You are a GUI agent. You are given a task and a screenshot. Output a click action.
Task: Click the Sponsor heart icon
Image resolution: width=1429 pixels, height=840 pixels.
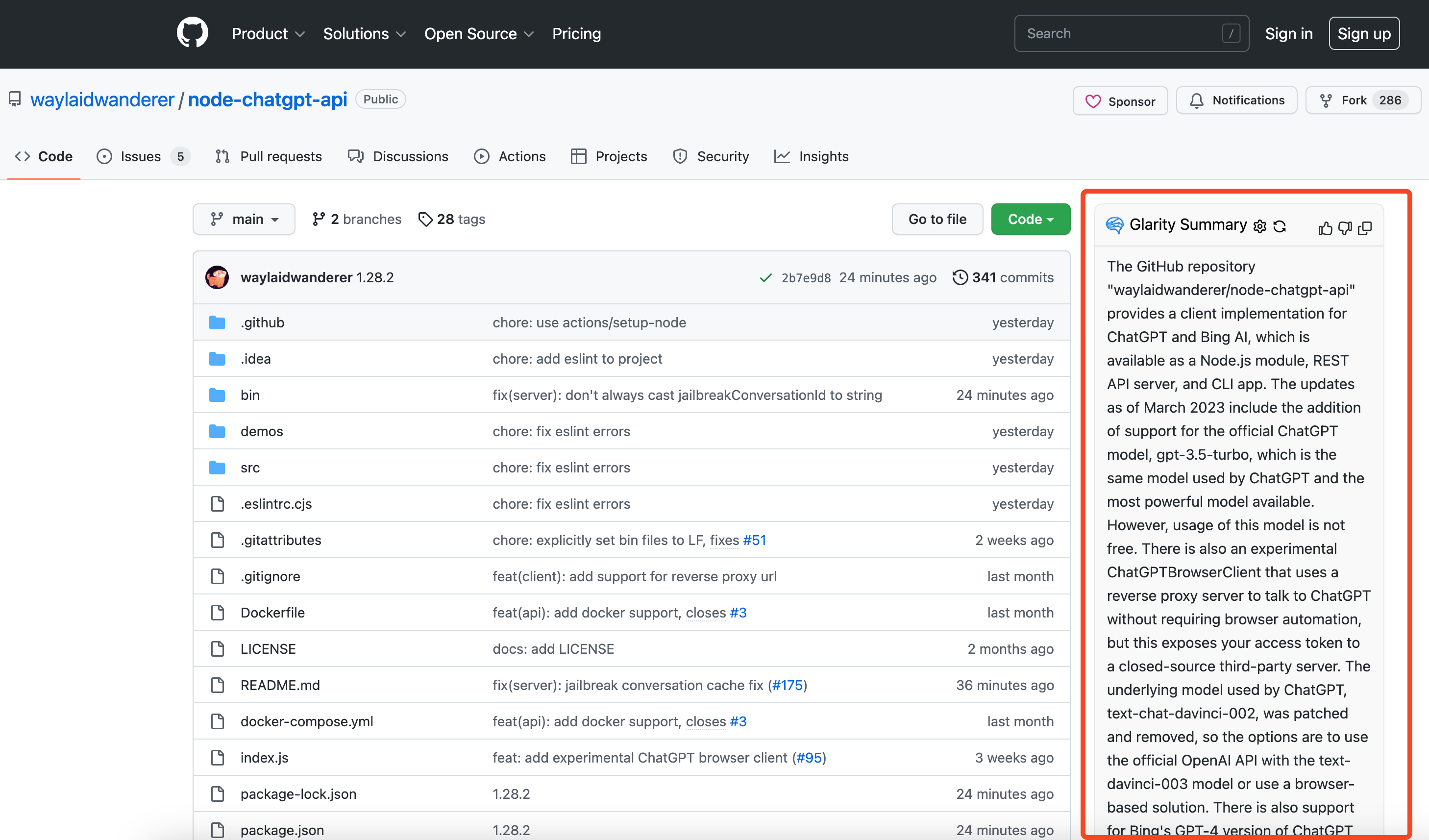(x=1094, y=101)
